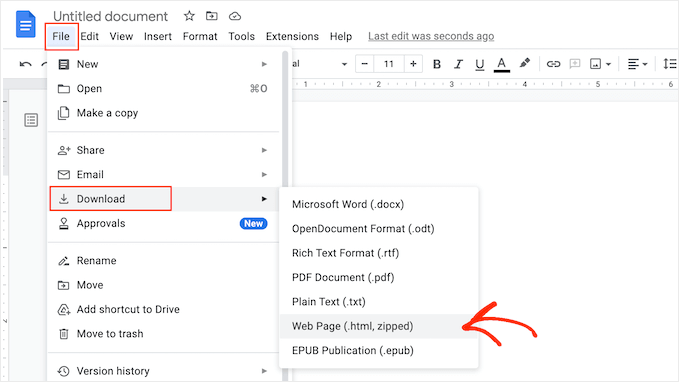The height and width of the screenshot is (383, 680).
Task: Download as EPUB Publication (.epub)
Action: click(379, 350)
